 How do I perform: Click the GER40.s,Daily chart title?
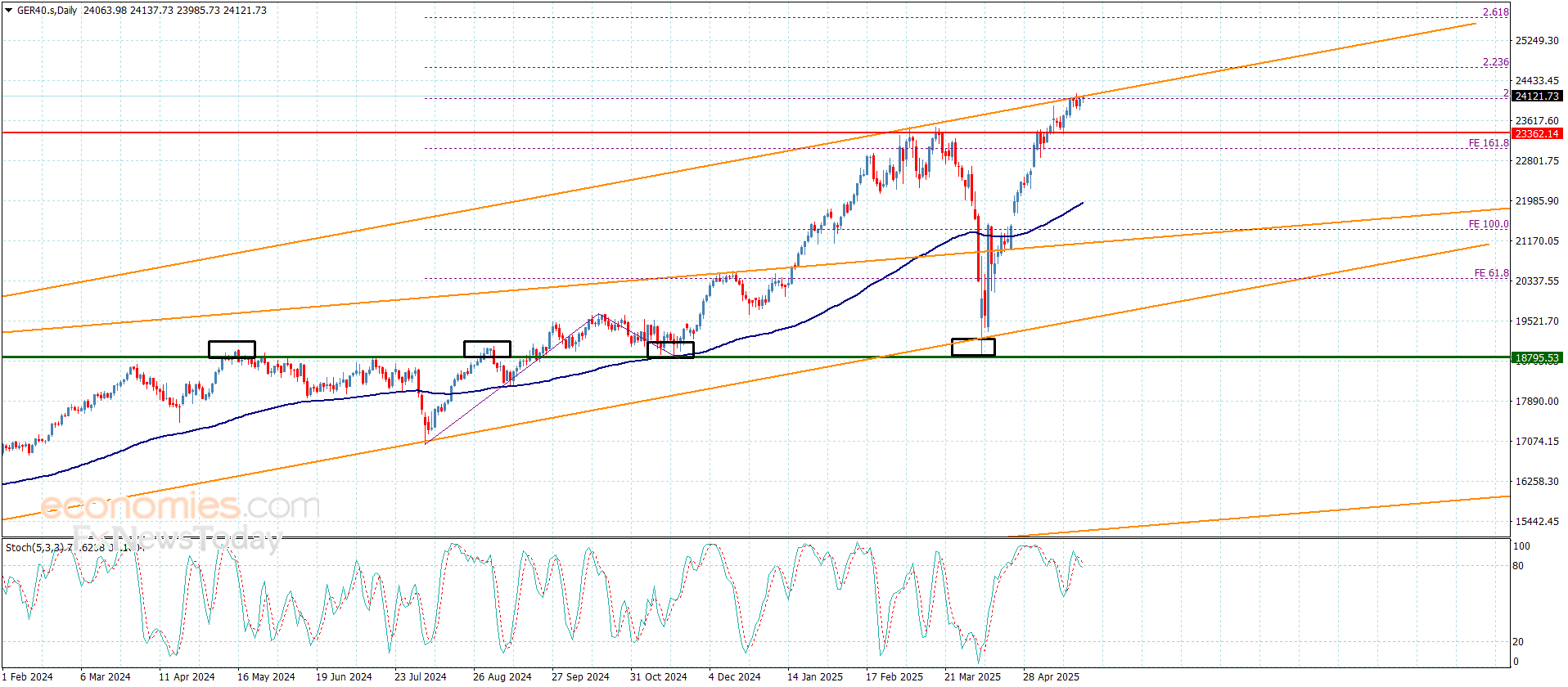[x=47, y=11]
